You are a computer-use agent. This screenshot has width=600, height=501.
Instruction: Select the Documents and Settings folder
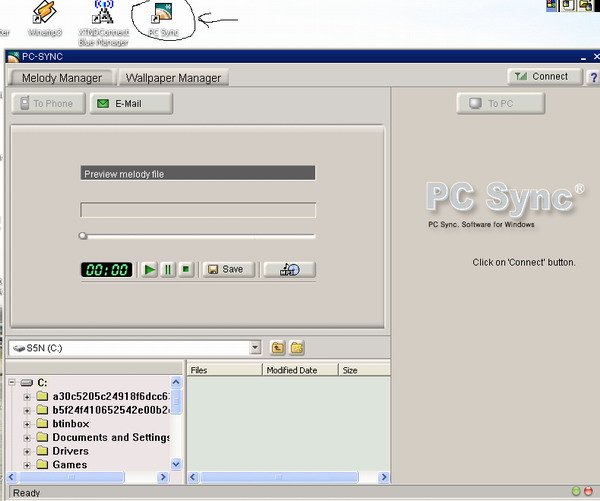coord(111,437)
